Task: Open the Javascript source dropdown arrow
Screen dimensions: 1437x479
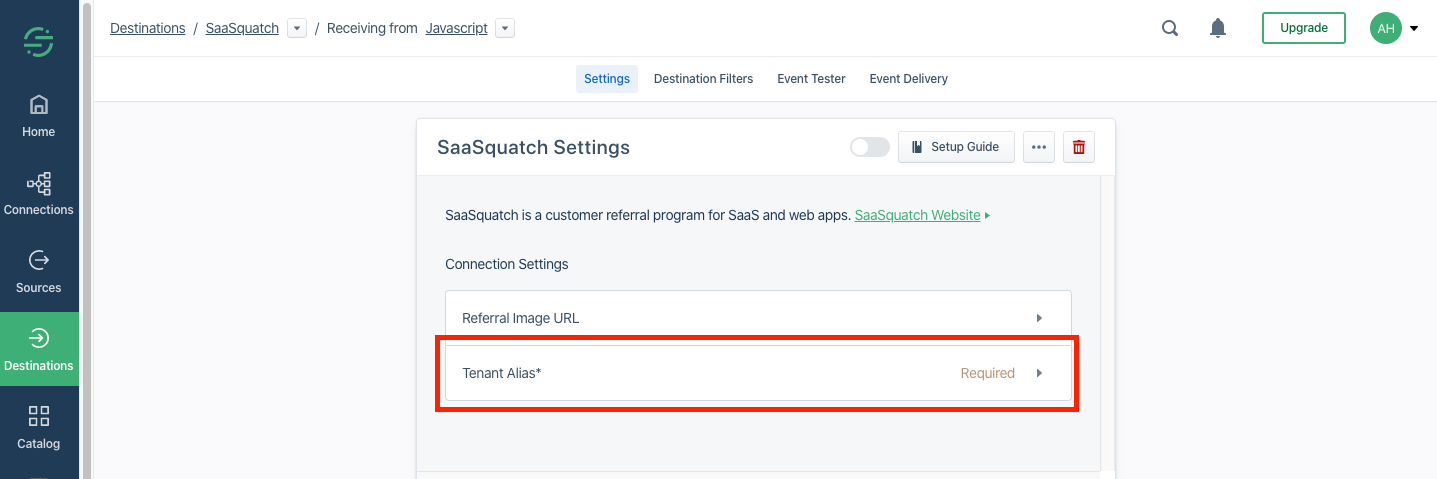Action: 505,28
